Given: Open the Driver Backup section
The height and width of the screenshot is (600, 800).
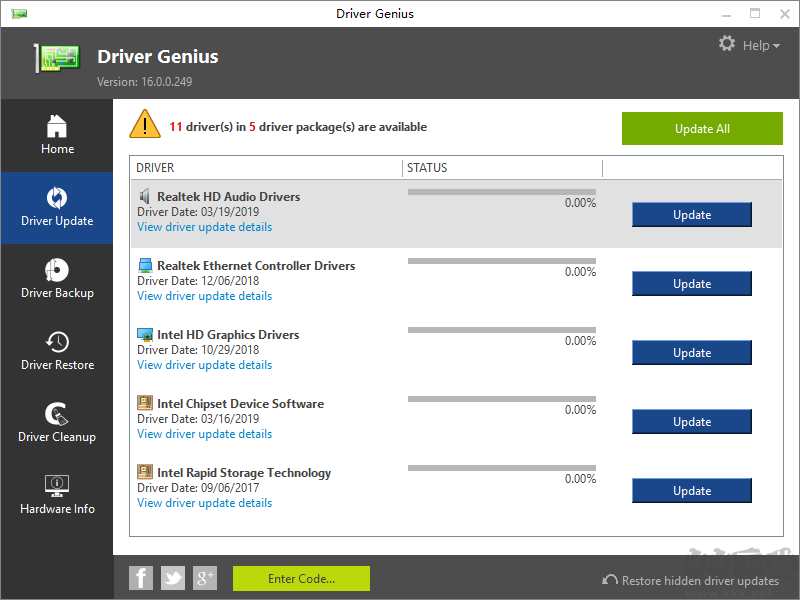Looking at the screenshot, I should [x=57, y=280].
